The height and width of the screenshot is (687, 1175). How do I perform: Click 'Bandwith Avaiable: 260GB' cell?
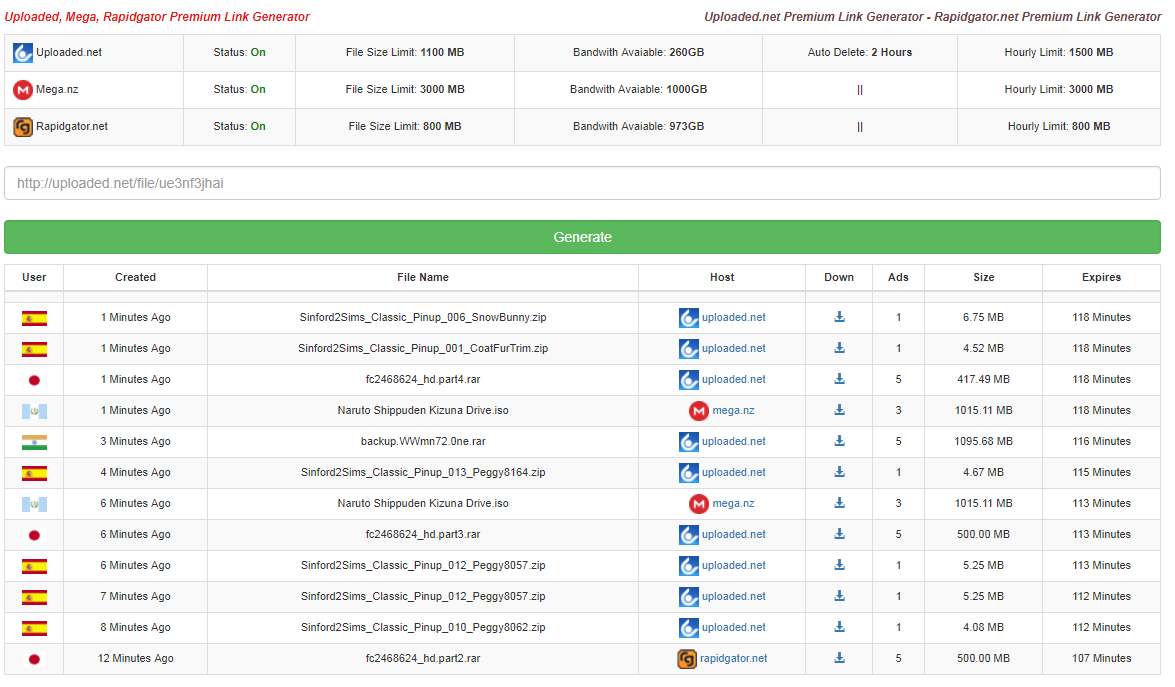coord(638,52)
